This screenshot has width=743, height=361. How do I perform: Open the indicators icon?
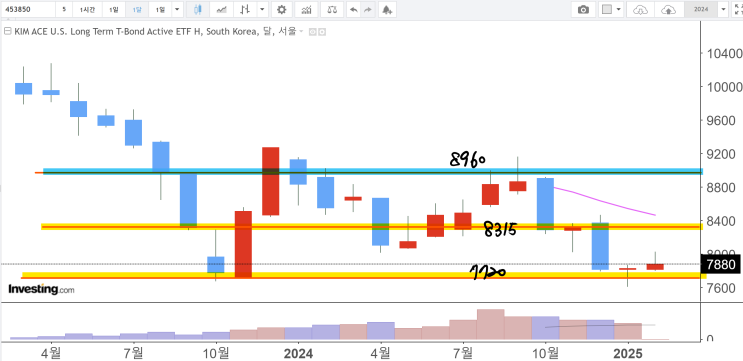(x=307, y=9)
